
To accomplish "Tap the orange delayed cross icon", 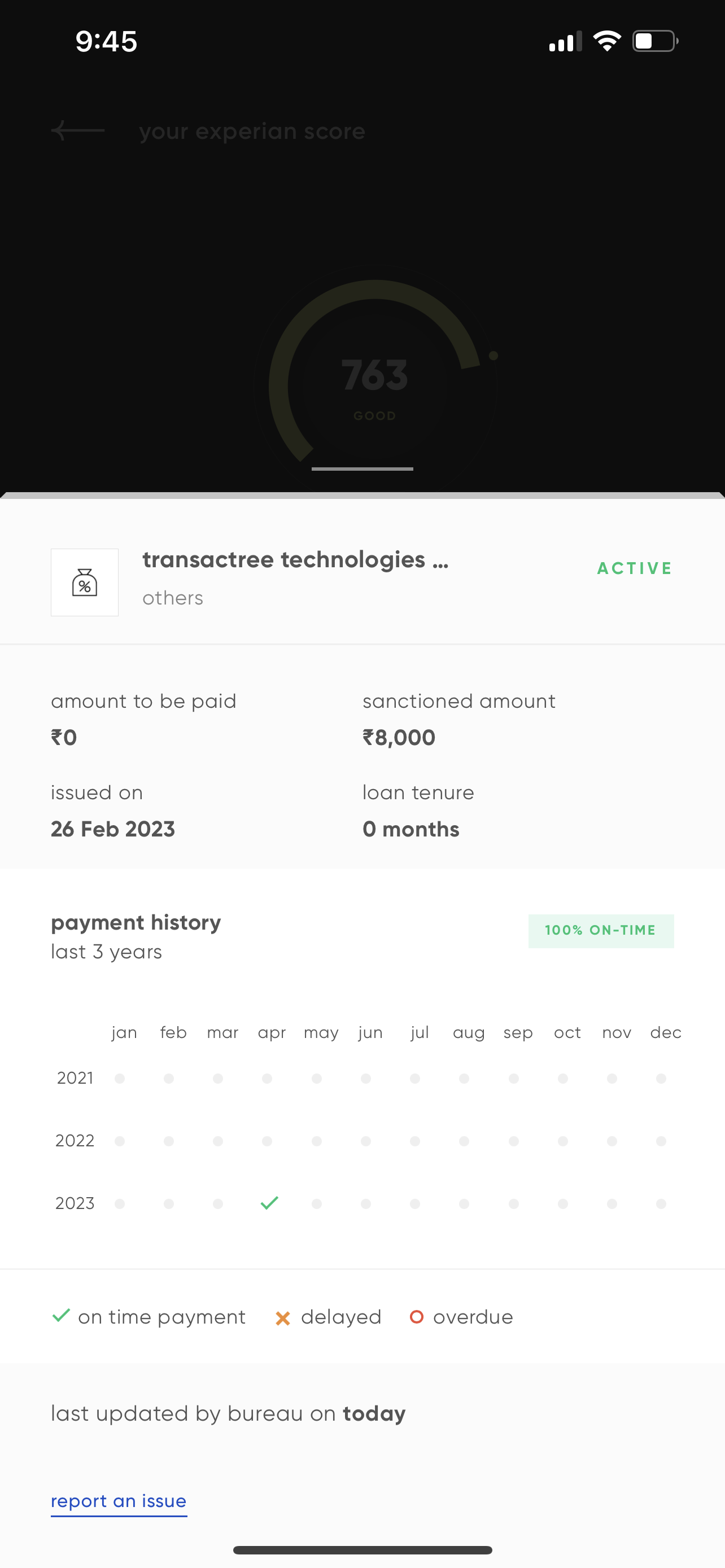I will click(282, 1318).
